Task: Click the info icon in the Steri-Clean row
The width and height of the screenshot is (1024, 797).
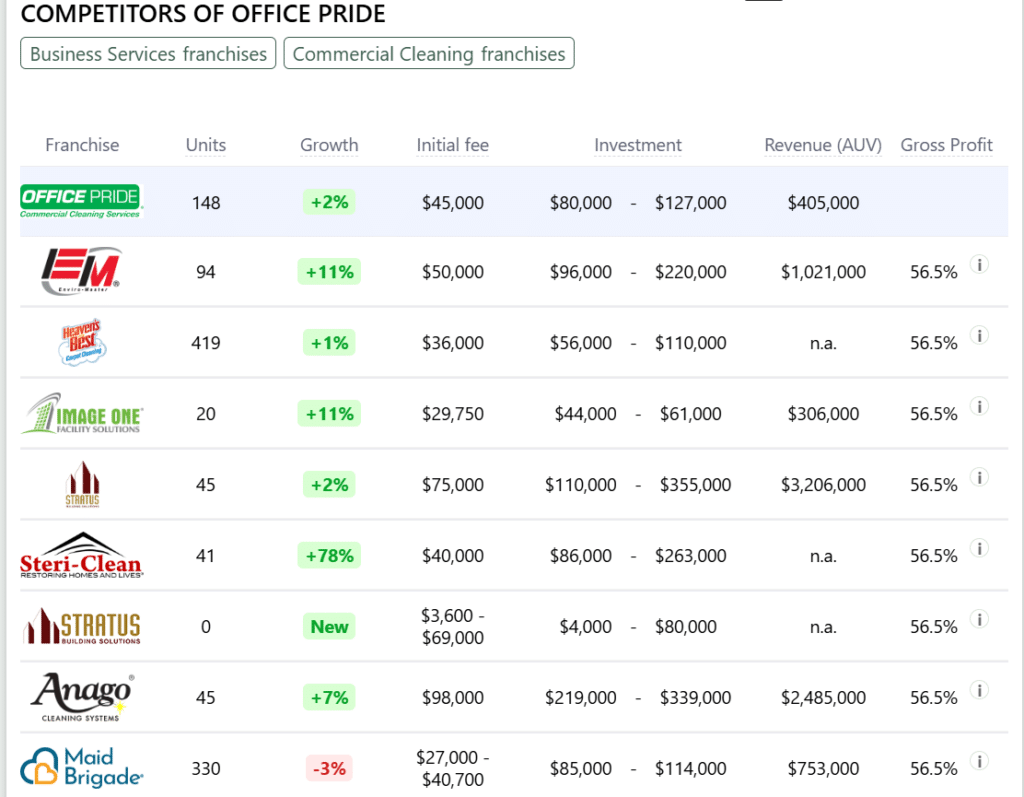Action: coord(979,548)
